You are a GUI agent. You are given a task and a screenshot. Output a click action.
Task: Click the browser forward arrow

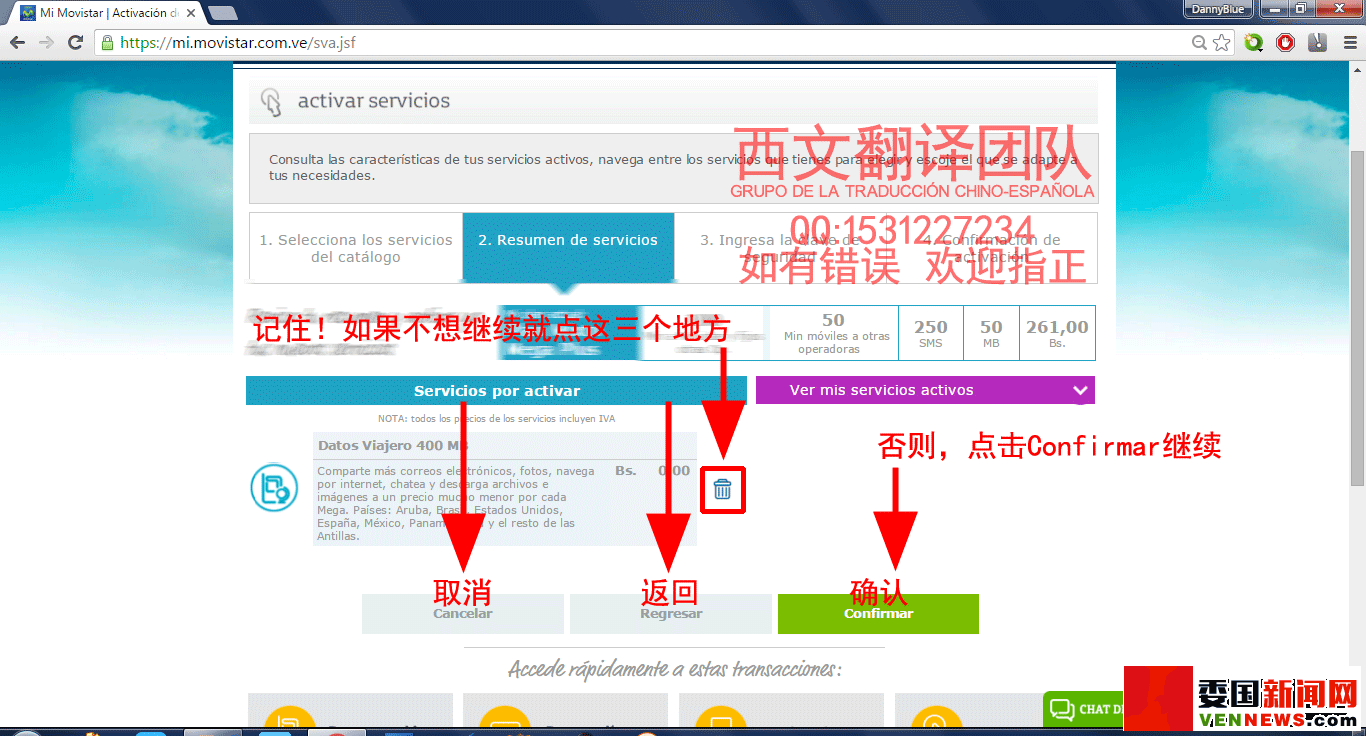[46, 43]
